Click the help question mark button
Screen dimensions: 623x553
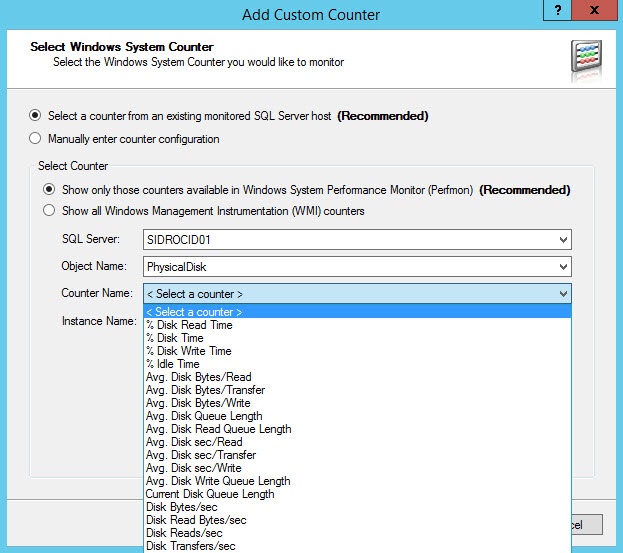(557, 10)
